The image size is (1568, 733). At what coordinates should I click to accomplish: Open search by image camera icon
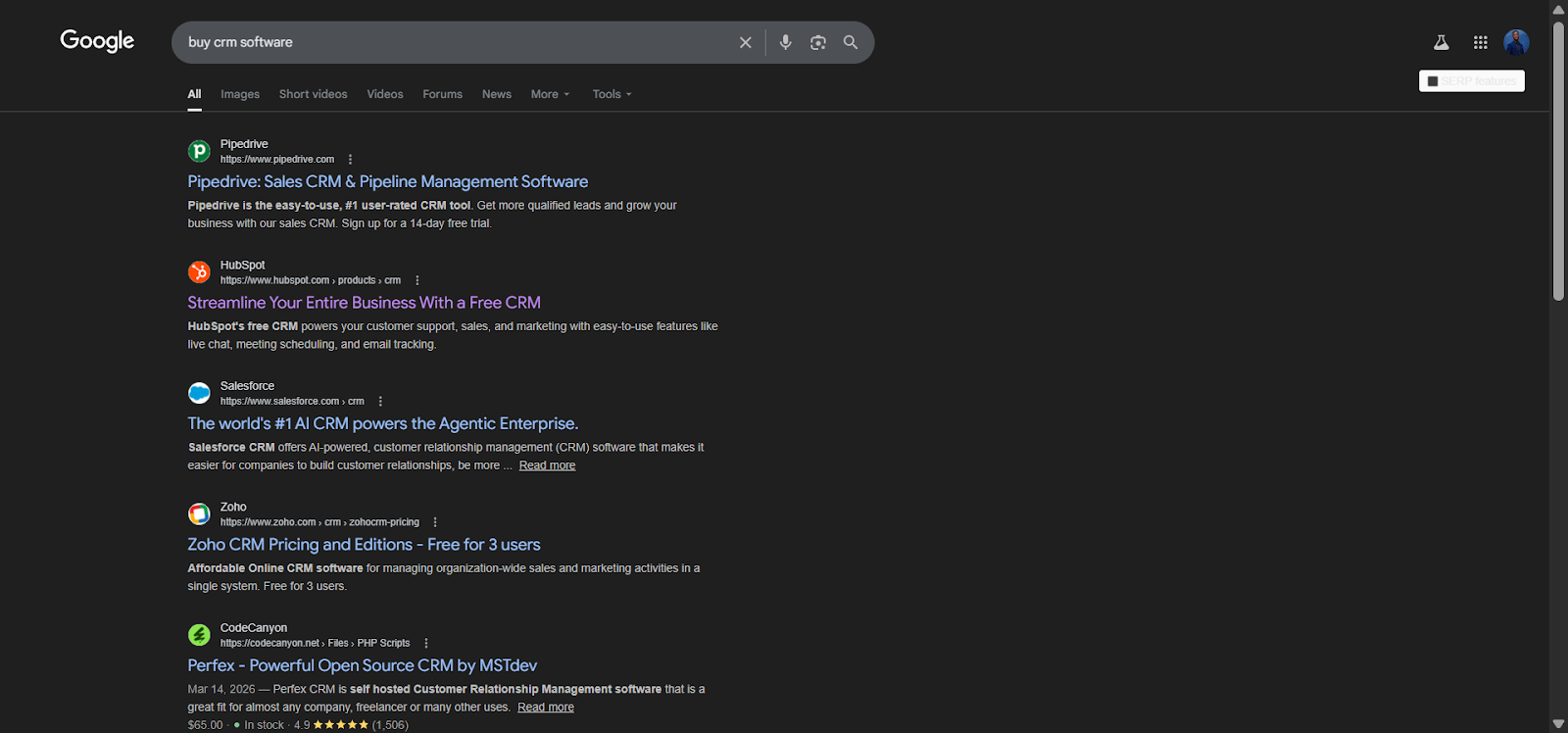[x=818, y=42]
